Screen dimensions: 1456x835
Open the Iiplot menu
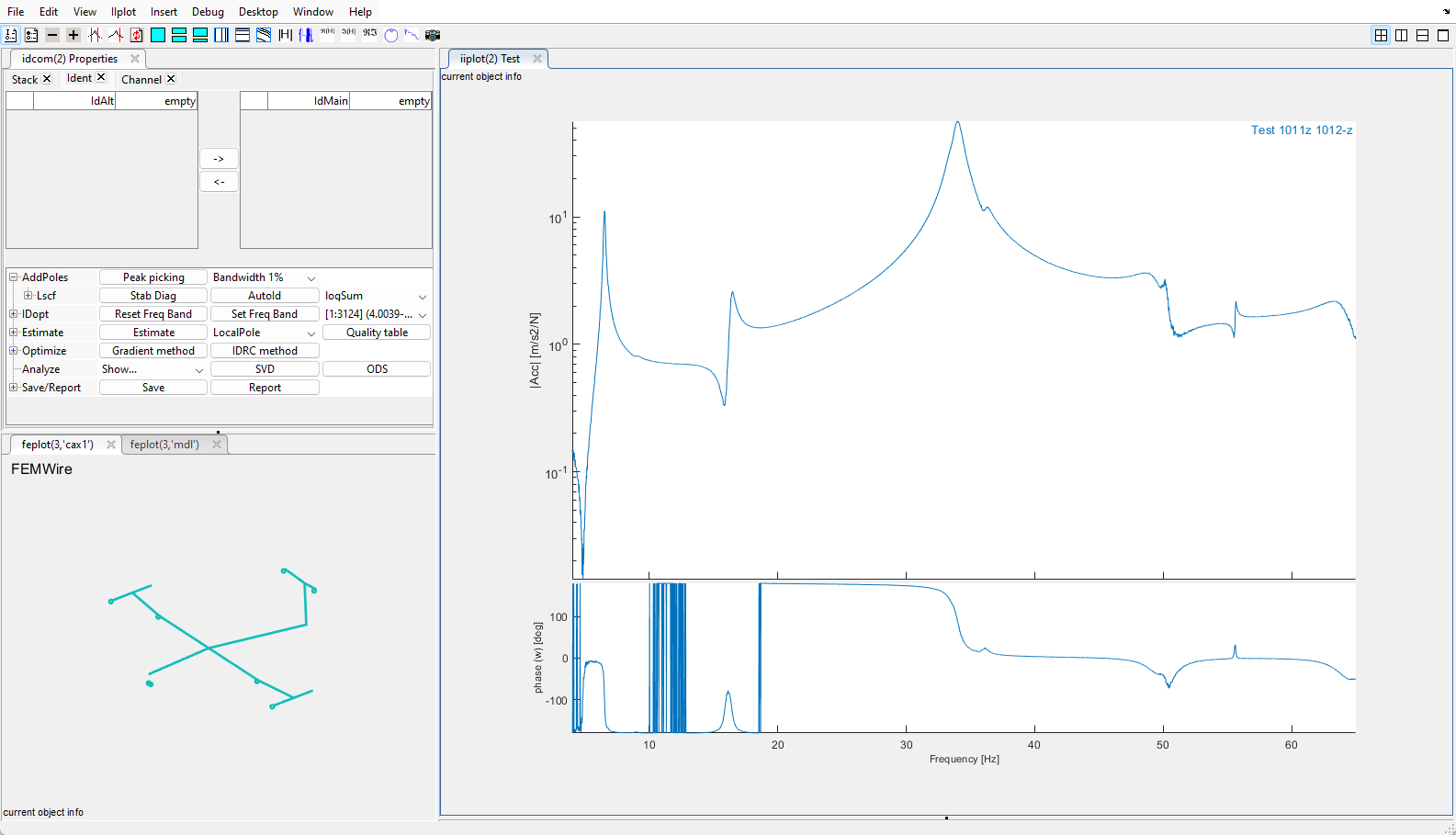pos(123,12)
